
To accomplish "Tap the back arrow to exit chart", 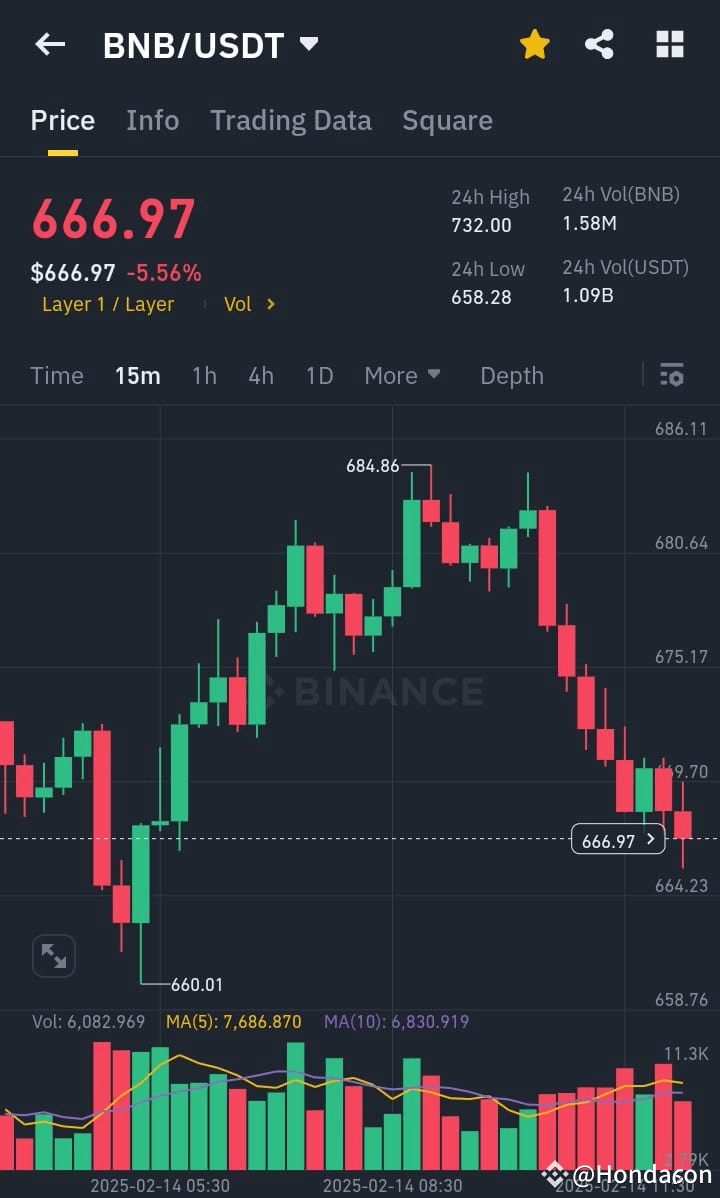I will click(50, 44).
